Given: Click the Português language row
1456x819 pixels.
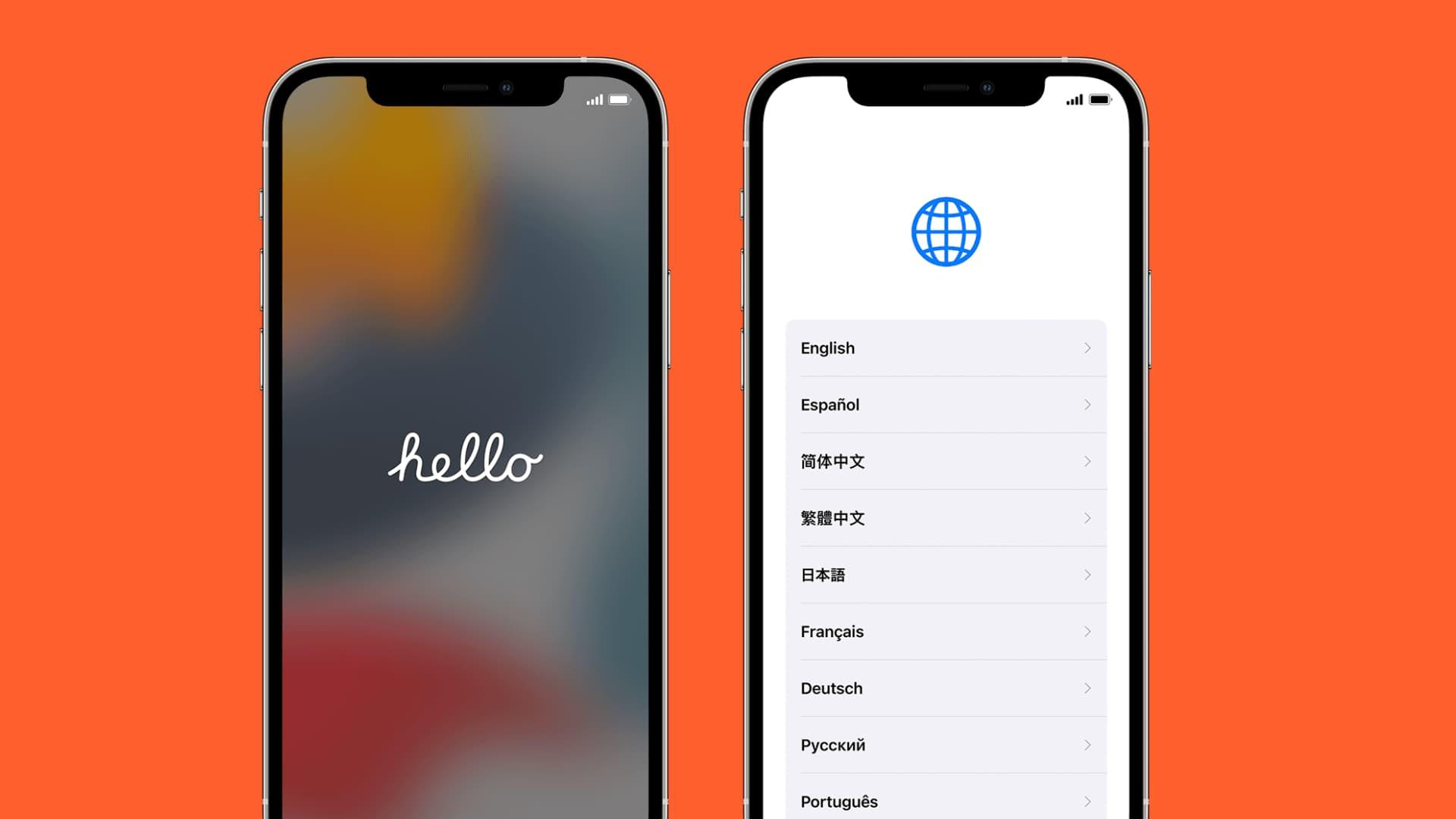Looking at the screenshot, I should tap(946, 800).
